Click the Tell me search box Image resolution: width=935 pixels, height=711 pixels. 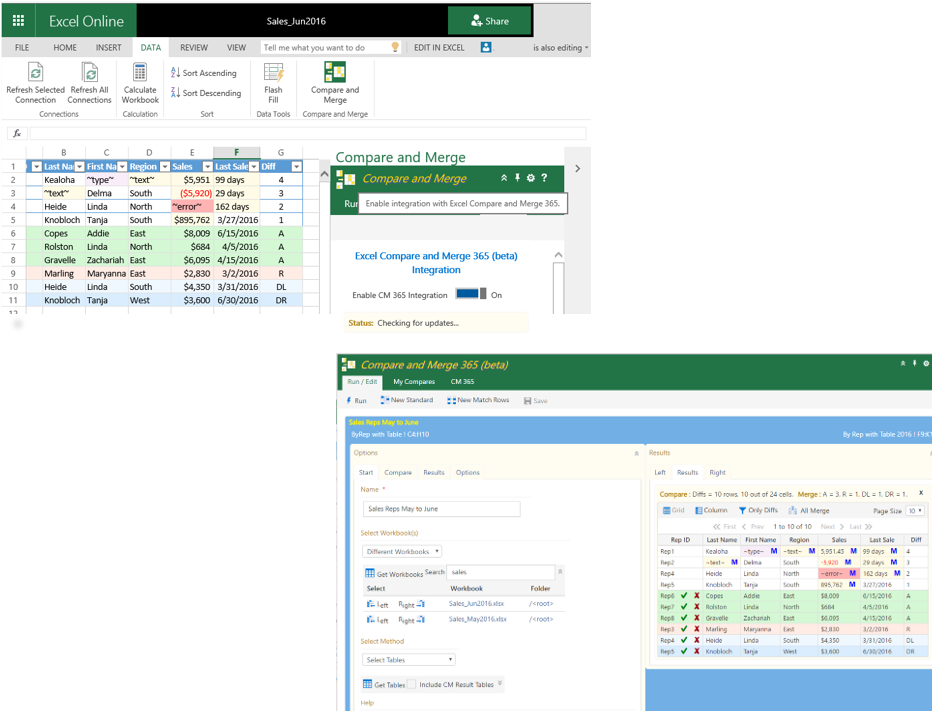click(x=326, y=48)
